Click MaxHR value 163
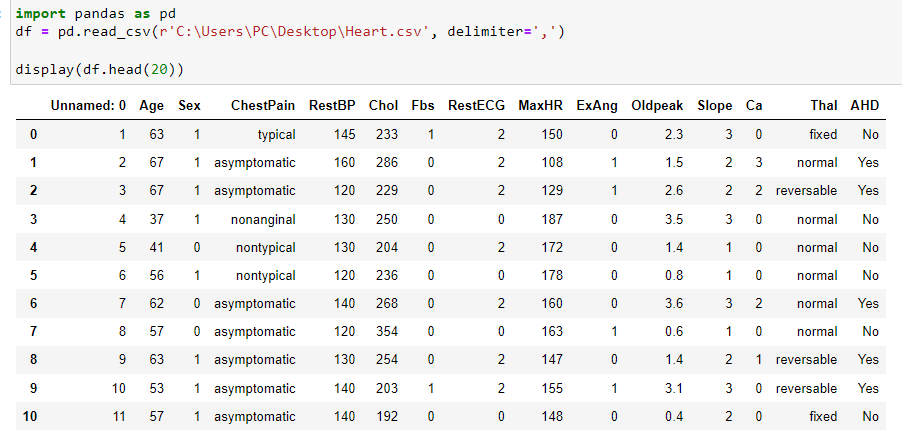Screen dimensions: 902x434 coord(552,332)
